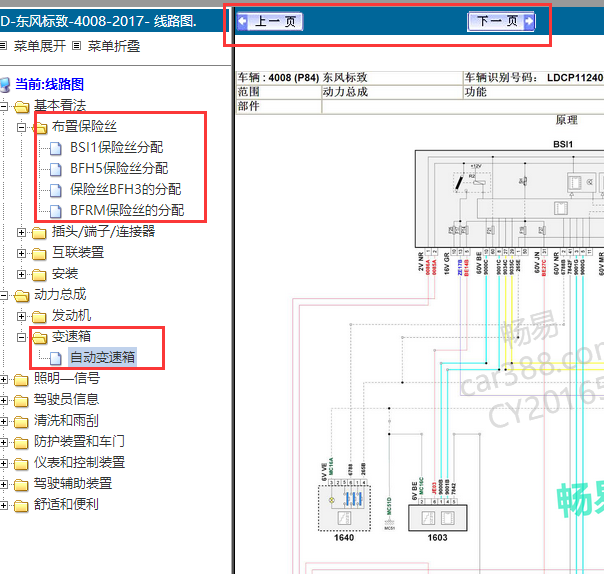Expand the 防护装置和车门 folder
604x574 pixels.
(x=3, y=442)
